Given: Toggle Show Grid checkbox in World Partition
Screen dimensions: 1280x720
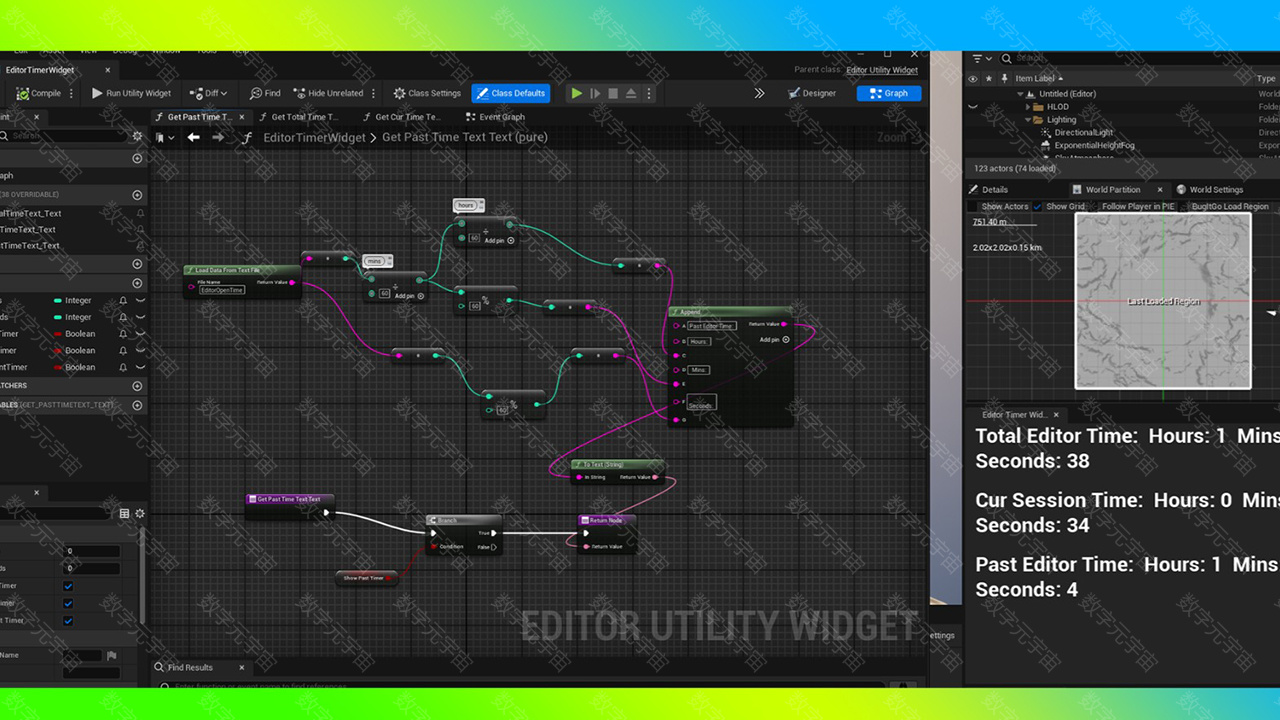Looking at the screenshot, I should (x=1038, y=207).
